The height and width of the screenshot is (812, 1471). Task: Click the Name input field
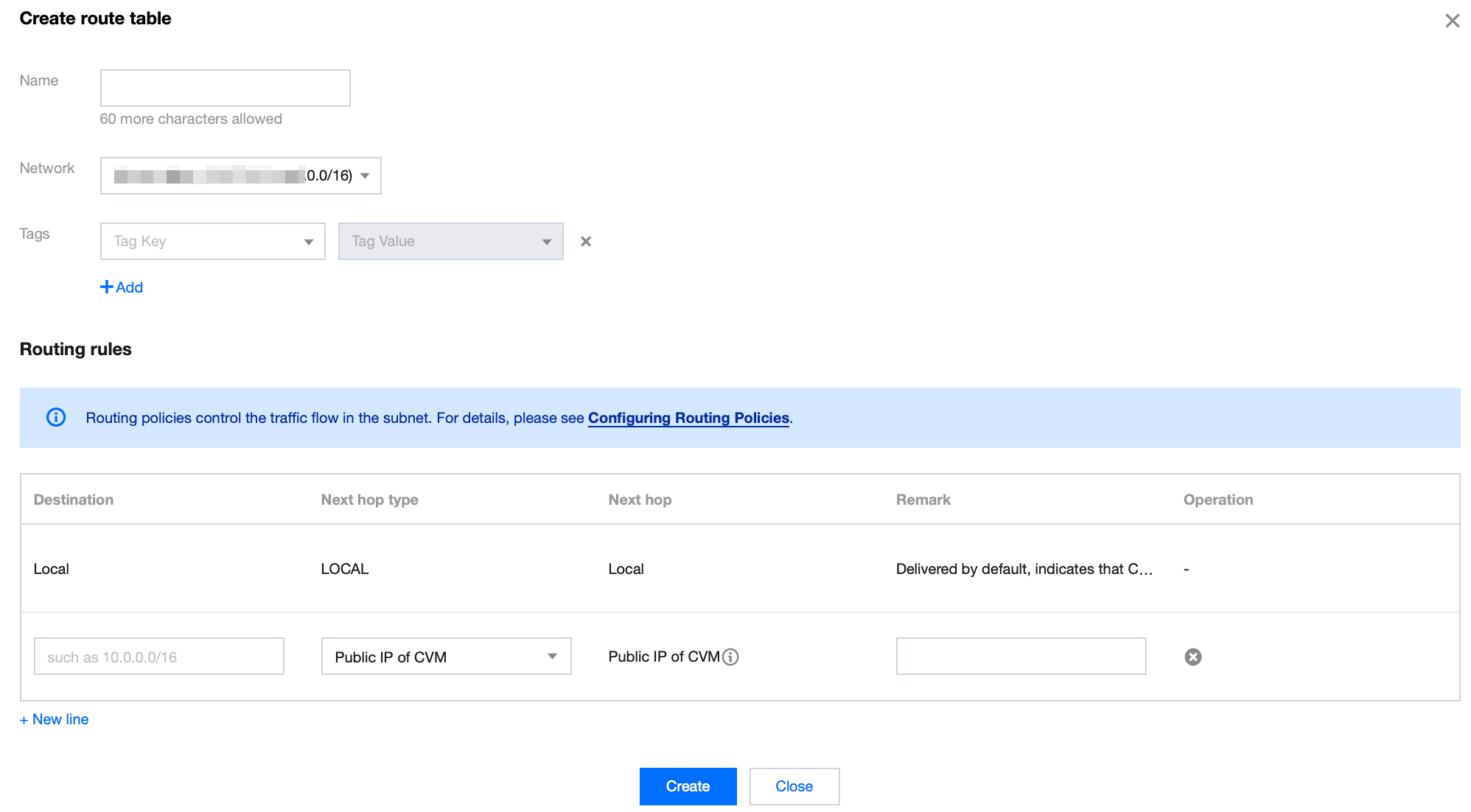(225, 88)
